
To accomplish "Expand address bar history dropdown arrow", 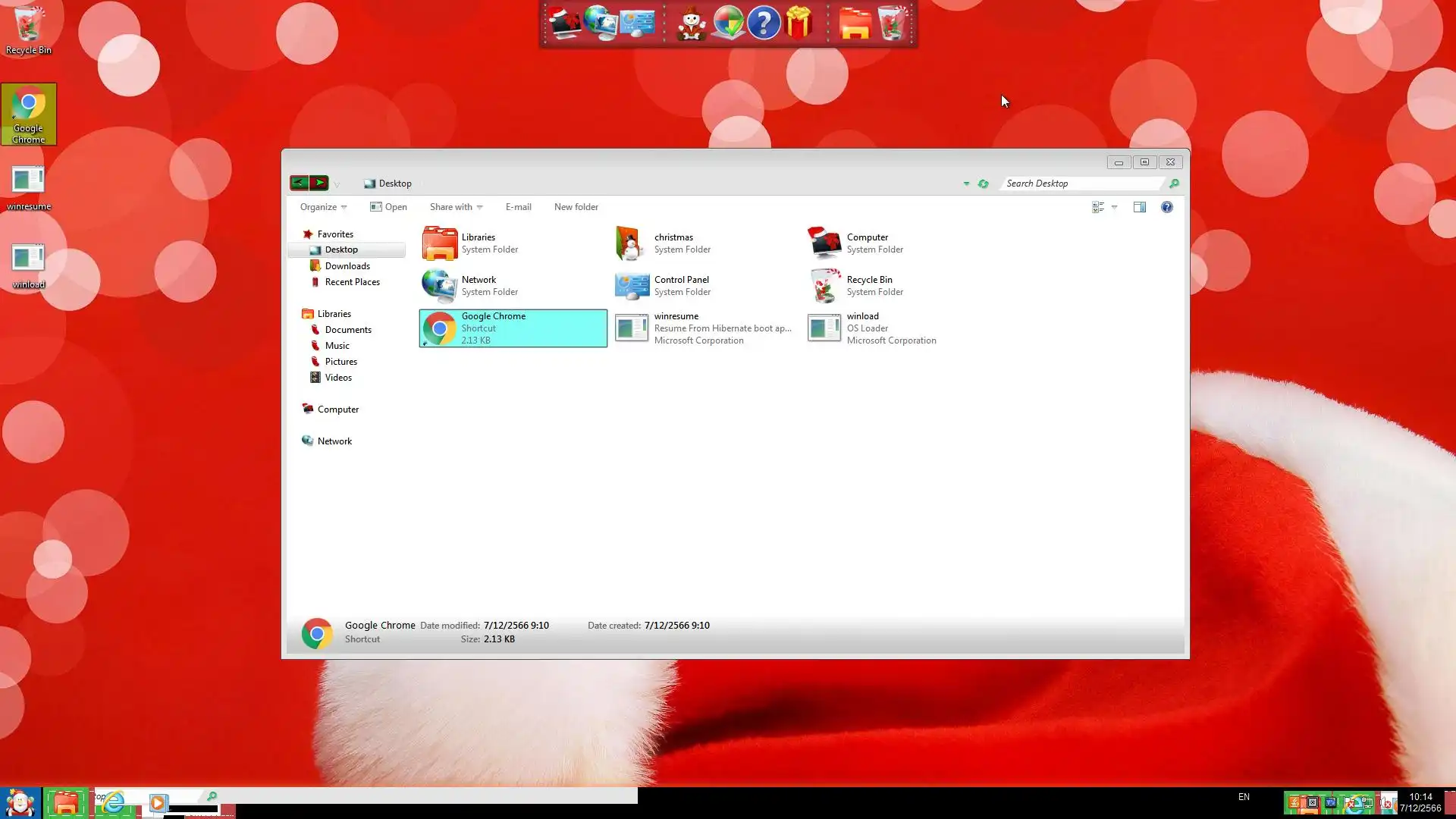I will point(966,184).
